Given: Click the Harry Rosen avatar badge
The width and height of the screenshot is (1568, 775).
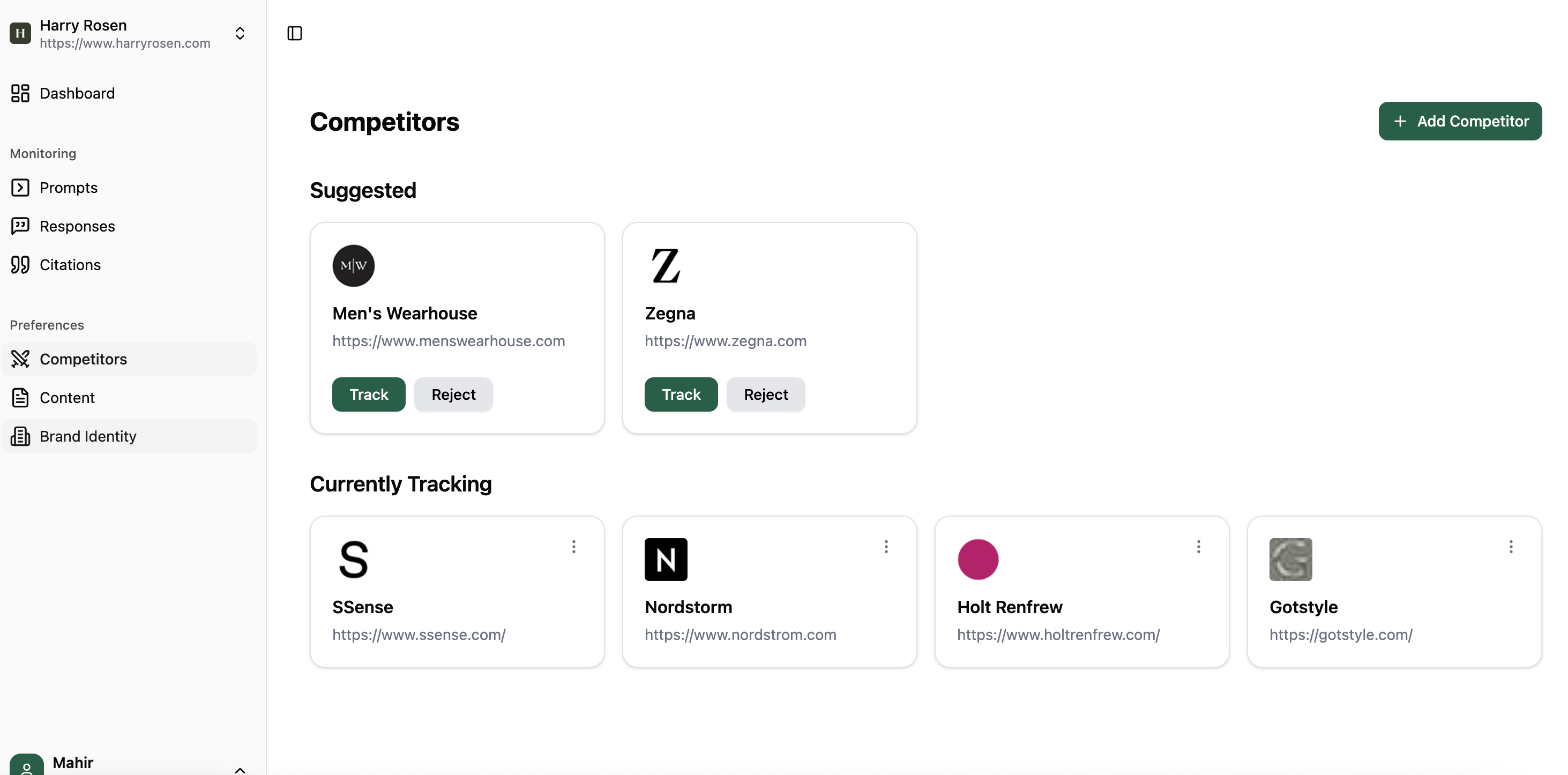Looking at the screenshot, I should point(21,33).
